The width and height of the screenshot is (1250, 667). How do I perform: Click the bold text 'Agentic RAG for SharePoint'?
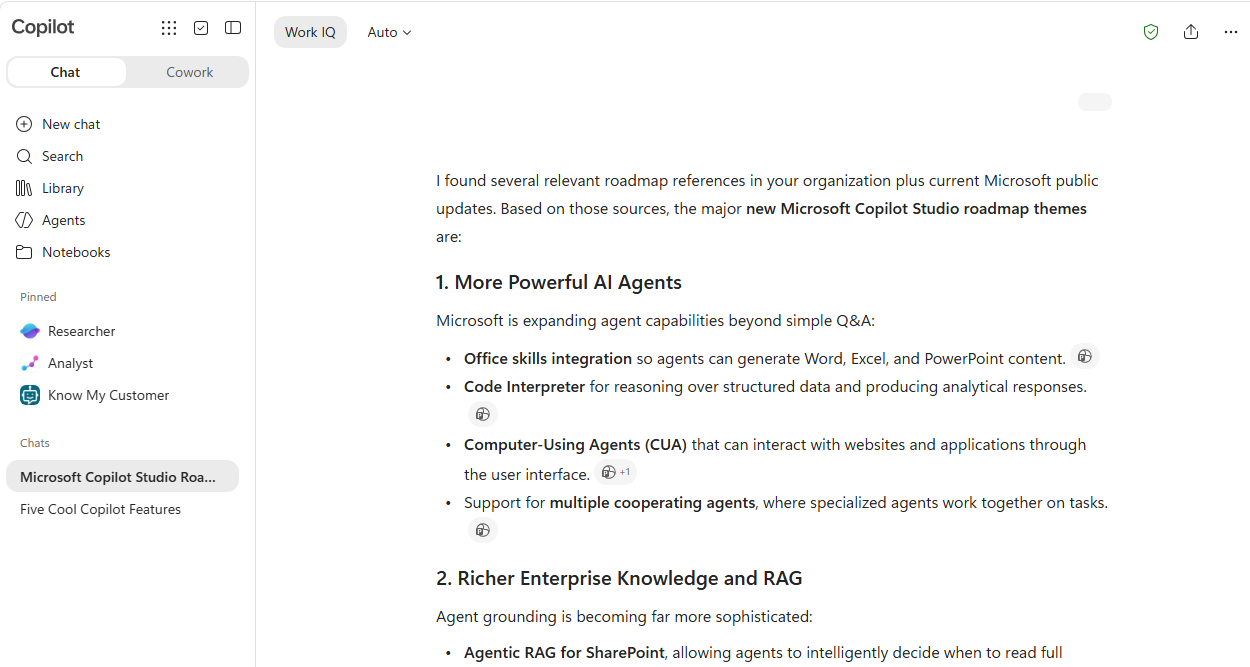pos(564,652)
